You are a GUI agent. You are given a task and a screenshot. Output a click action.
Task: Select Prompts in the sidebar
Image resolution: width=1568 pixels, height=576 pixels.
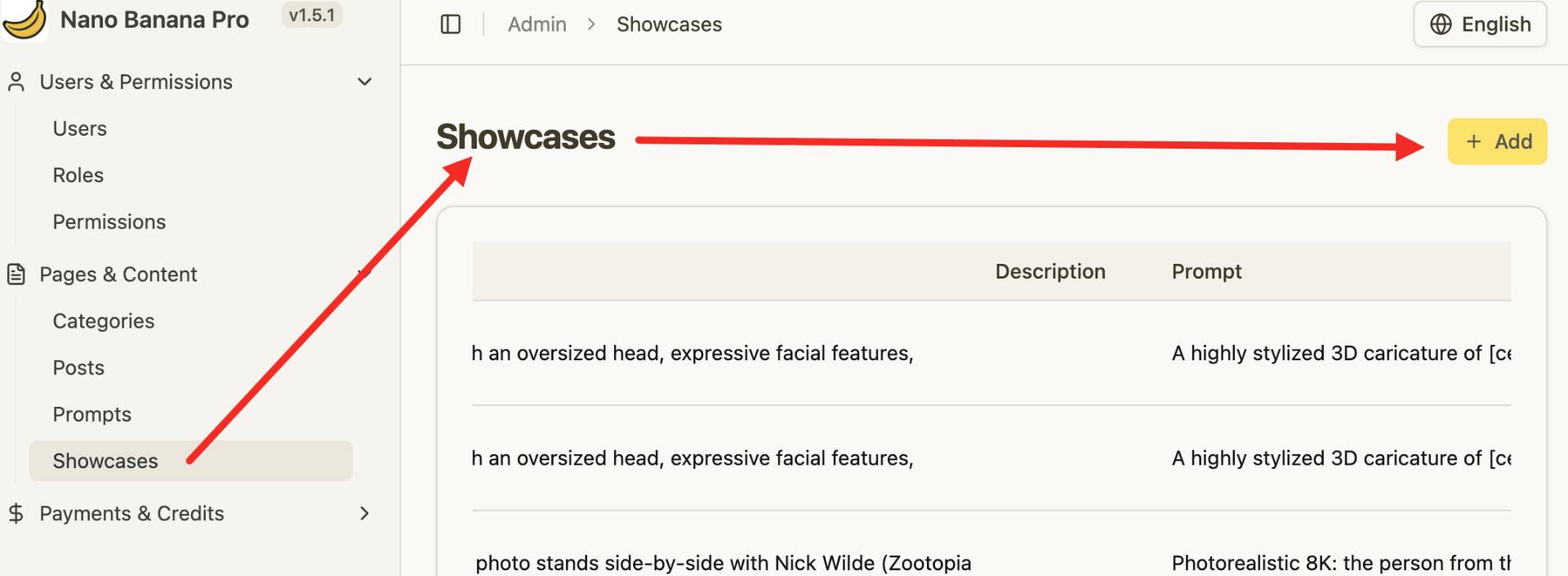click(92, 414)
